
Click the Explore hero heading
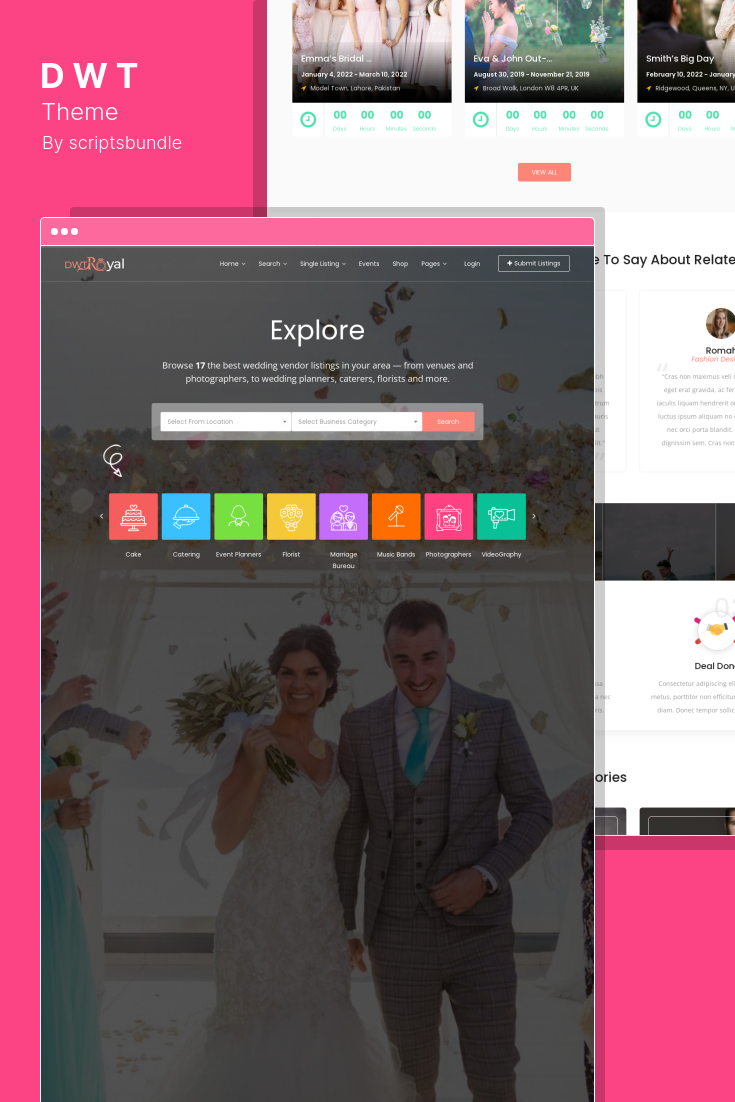pos(318,330)
